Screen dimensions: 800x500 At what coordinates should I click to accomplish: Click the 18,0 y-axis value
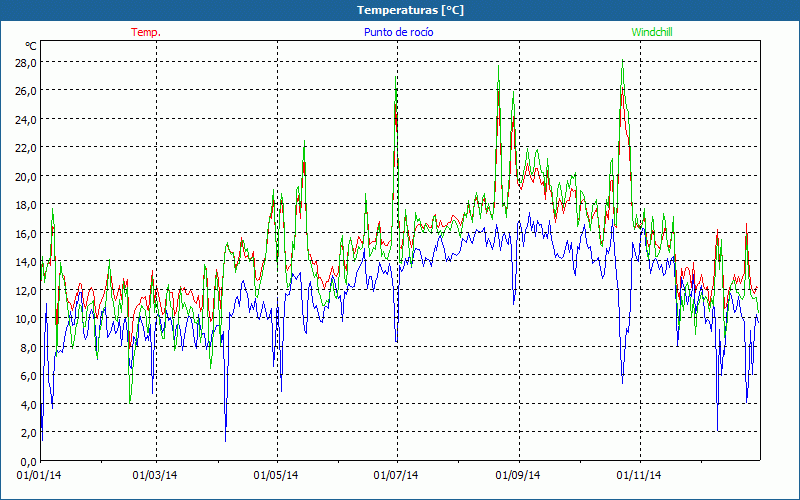pos(26,205)
